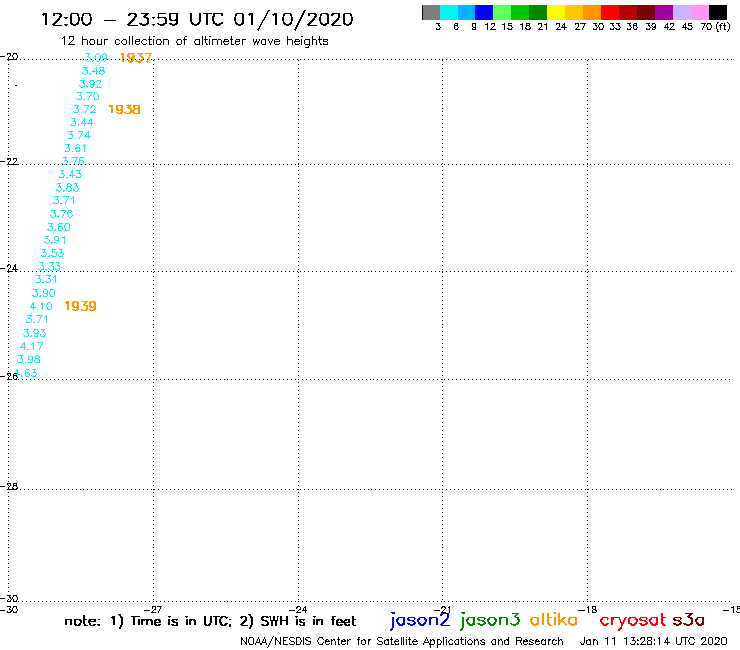Click the -28 latitude axis label
Screen dimensions: 740x650
(x=9, y=486)
